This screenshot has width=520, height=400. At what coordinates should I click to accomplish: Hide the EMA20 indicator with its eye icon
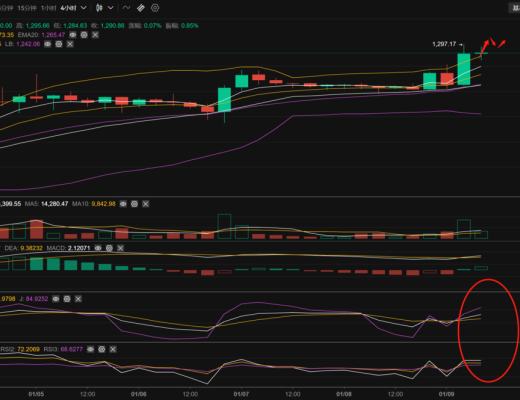(x=73, y=35)
